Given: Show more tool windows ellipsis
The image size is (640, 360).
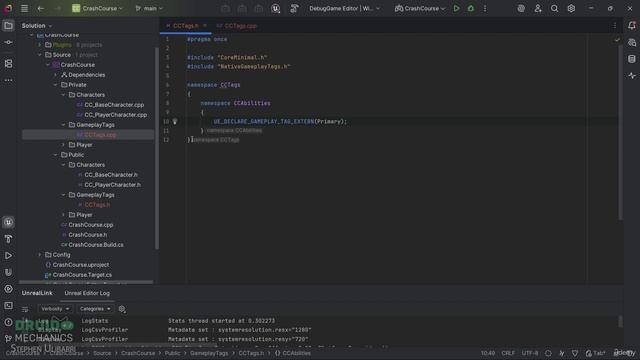Looking at the screenshot, I should coord(8,80).
